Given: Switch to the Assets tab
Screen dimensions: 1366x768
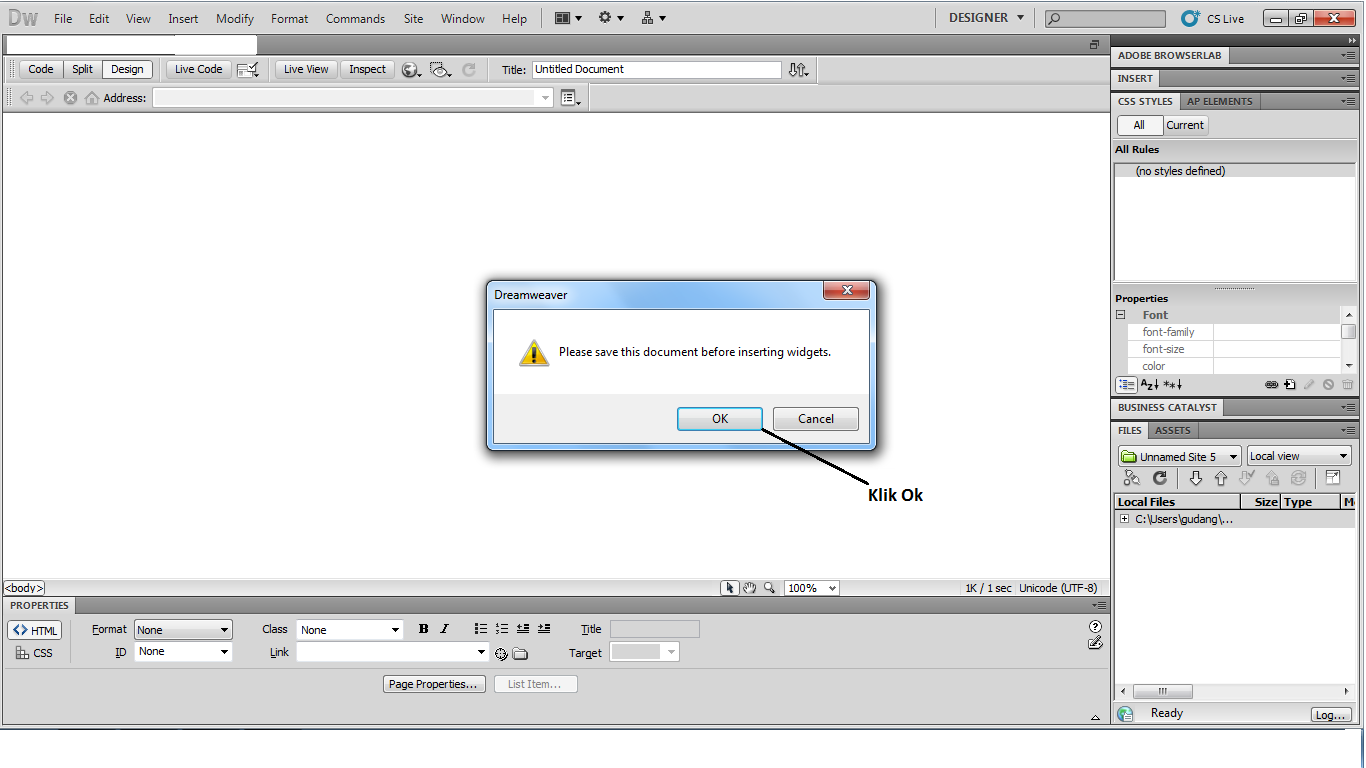Looking at the screenshot, I should click(x=1173, y=430).
